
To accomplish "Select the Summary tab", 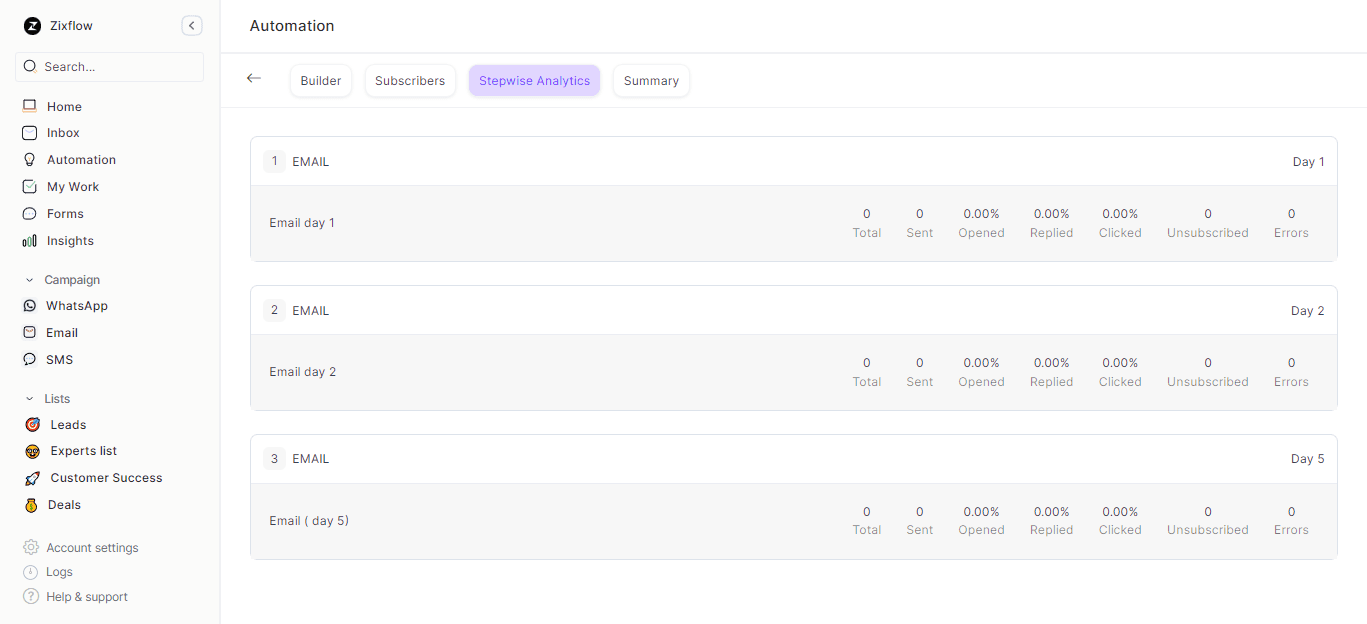I will pyautogui.click(x=651, y=81).
